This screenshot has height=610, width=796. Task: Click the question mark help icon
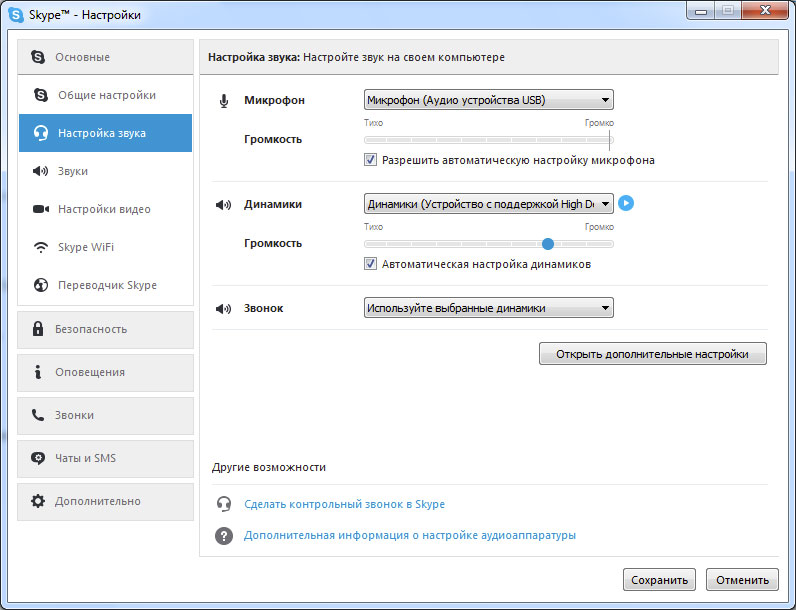click(x=224, y=535)
